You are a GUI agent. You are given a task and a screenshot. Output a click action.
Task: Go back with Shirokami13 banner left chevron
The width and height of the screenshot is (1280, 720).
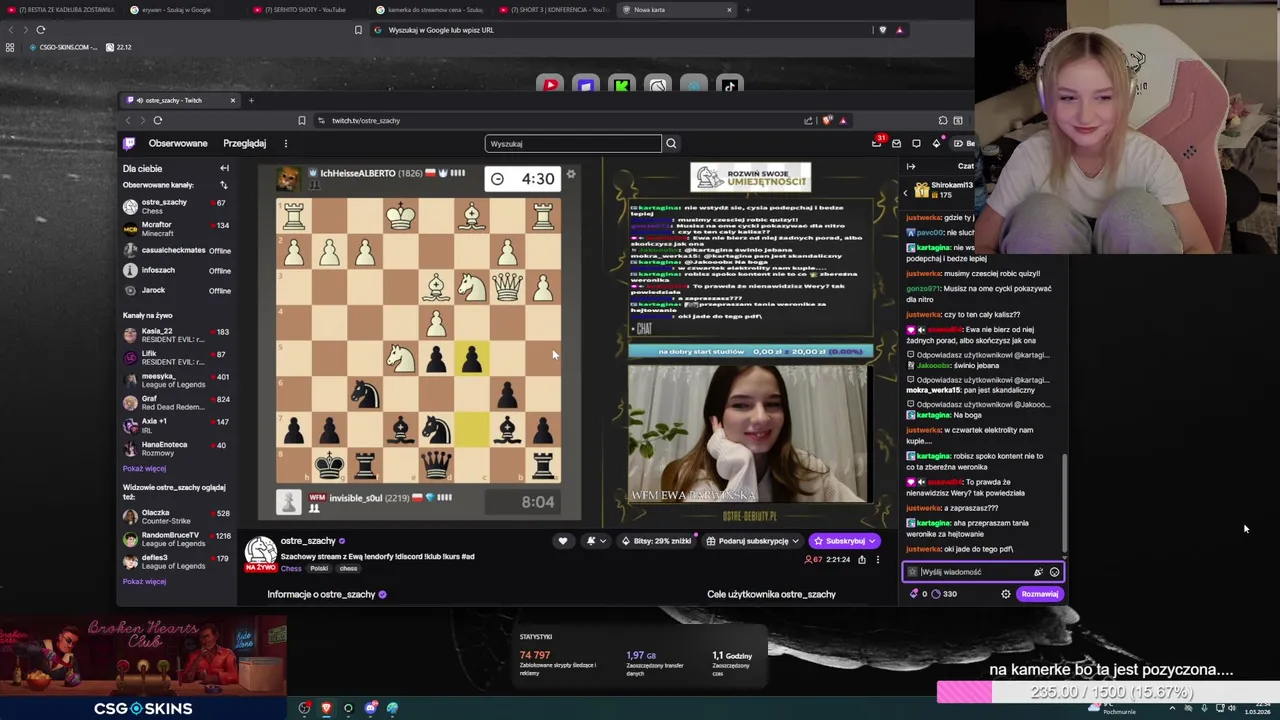click(906, 192)
